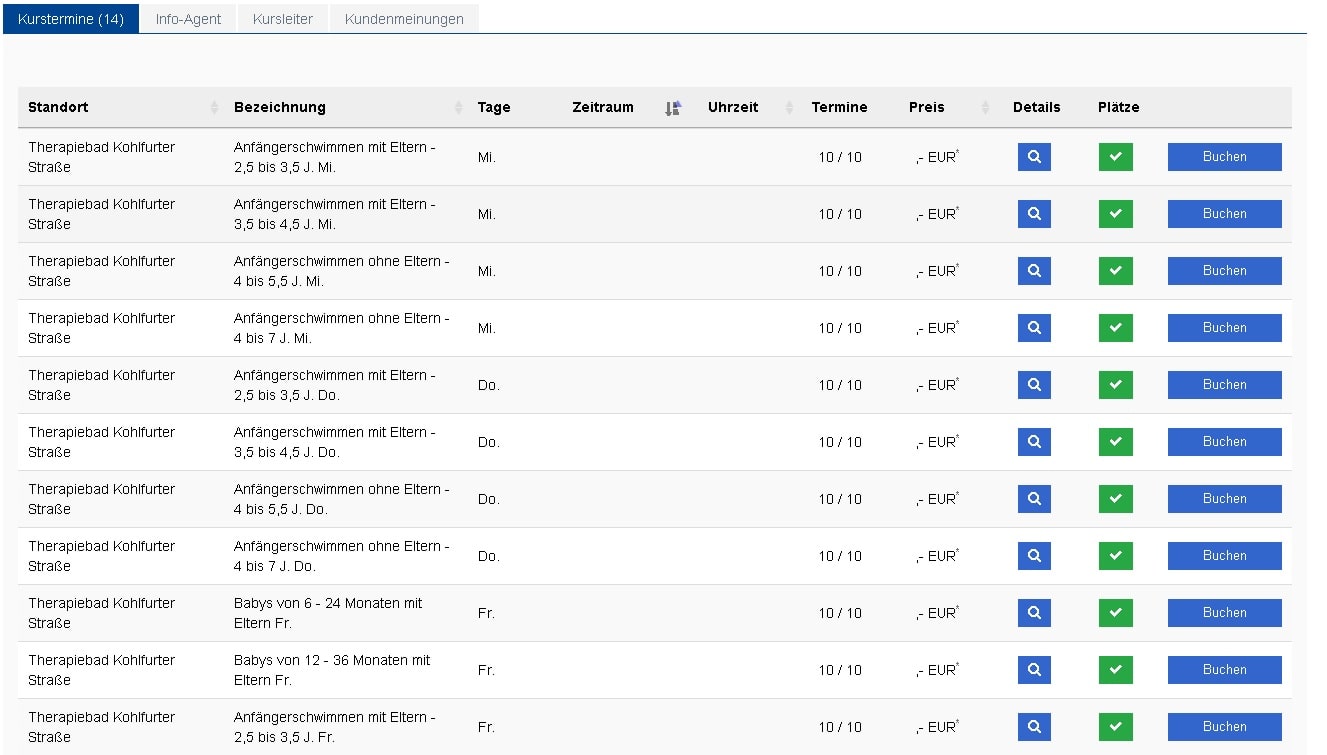The height and width of the screenshot is (755, 1327).
Task: Click sort arrows in Preis header
Action: point(985,108)
